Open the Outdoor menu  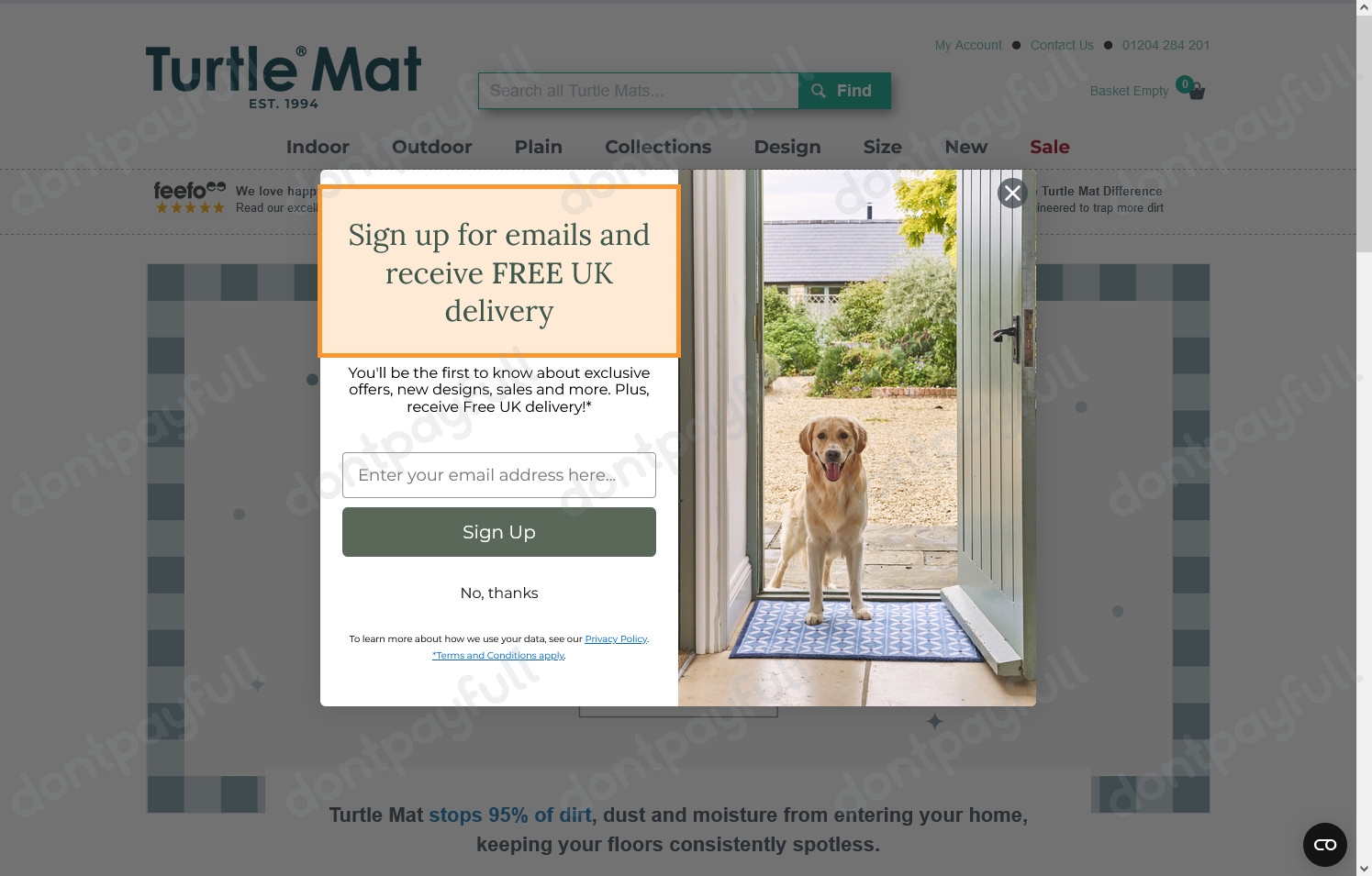pos(432,147)
